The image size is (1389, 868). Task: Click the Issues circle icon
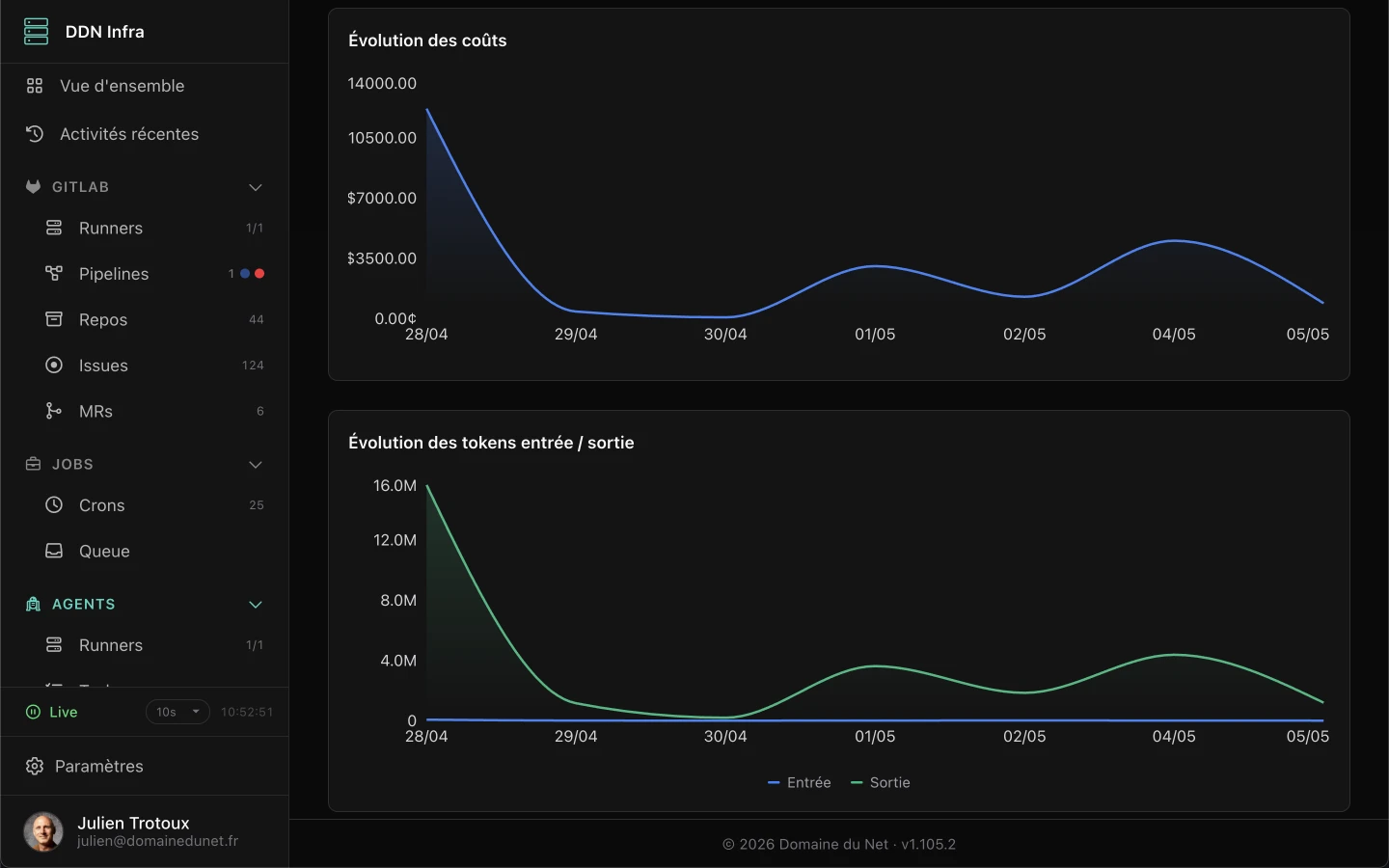tap(54, 366)
